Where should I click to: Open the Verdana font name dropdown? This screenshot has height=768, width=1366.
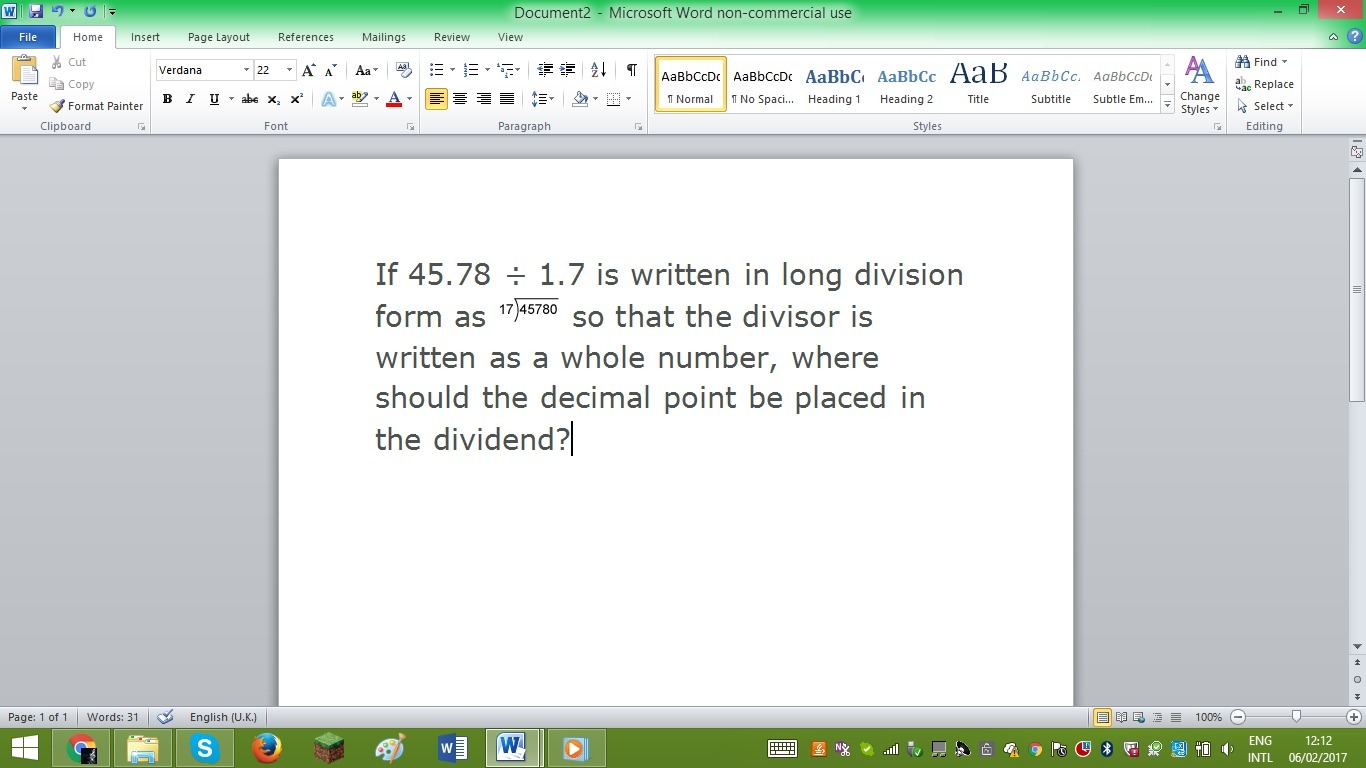(x=246, y=70)
